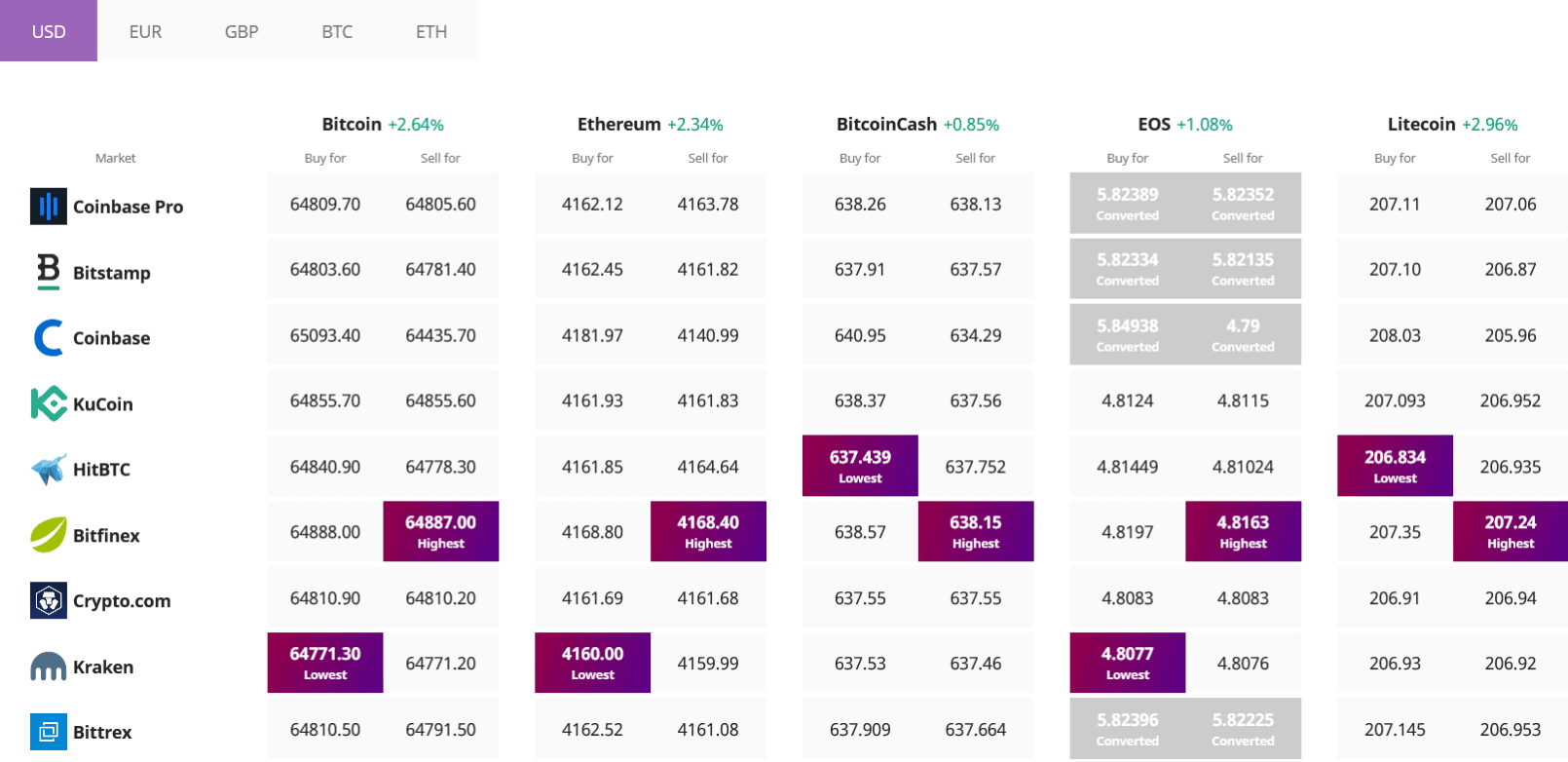Switch to the USD currency tab
The image size is (1568, 762).
coord(49,31)
